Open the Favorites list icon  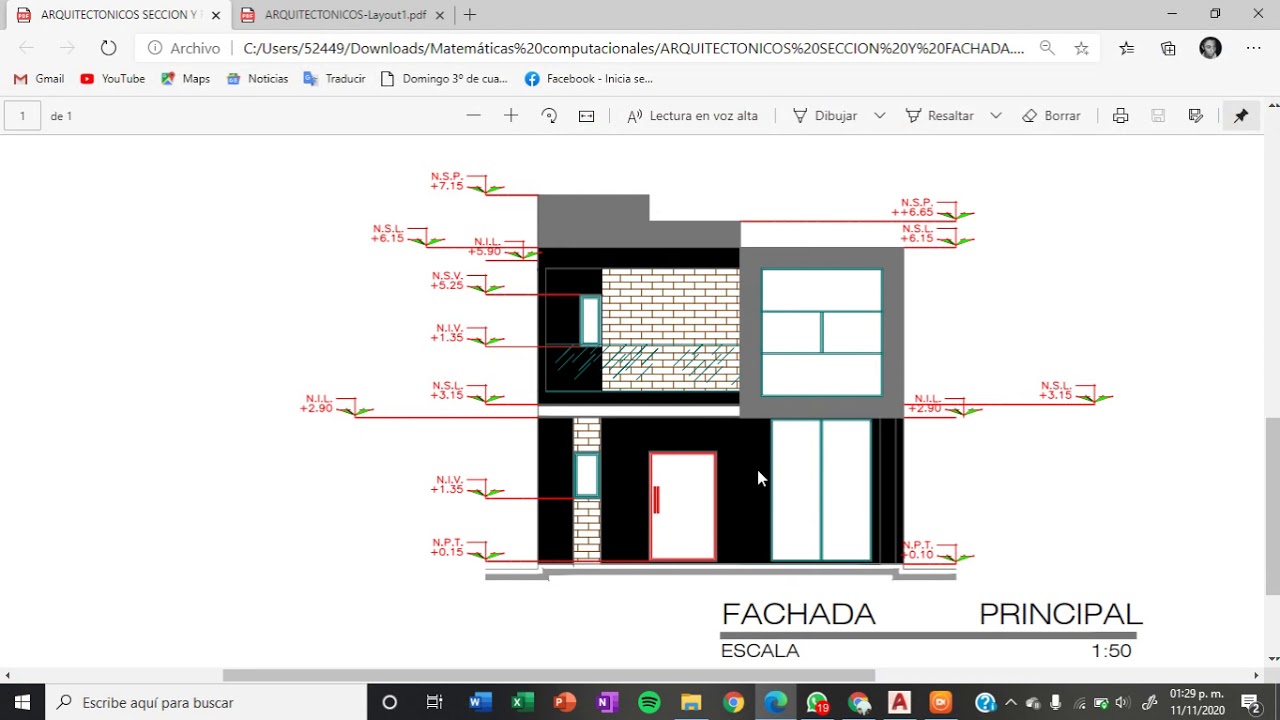click(1127, 48)
